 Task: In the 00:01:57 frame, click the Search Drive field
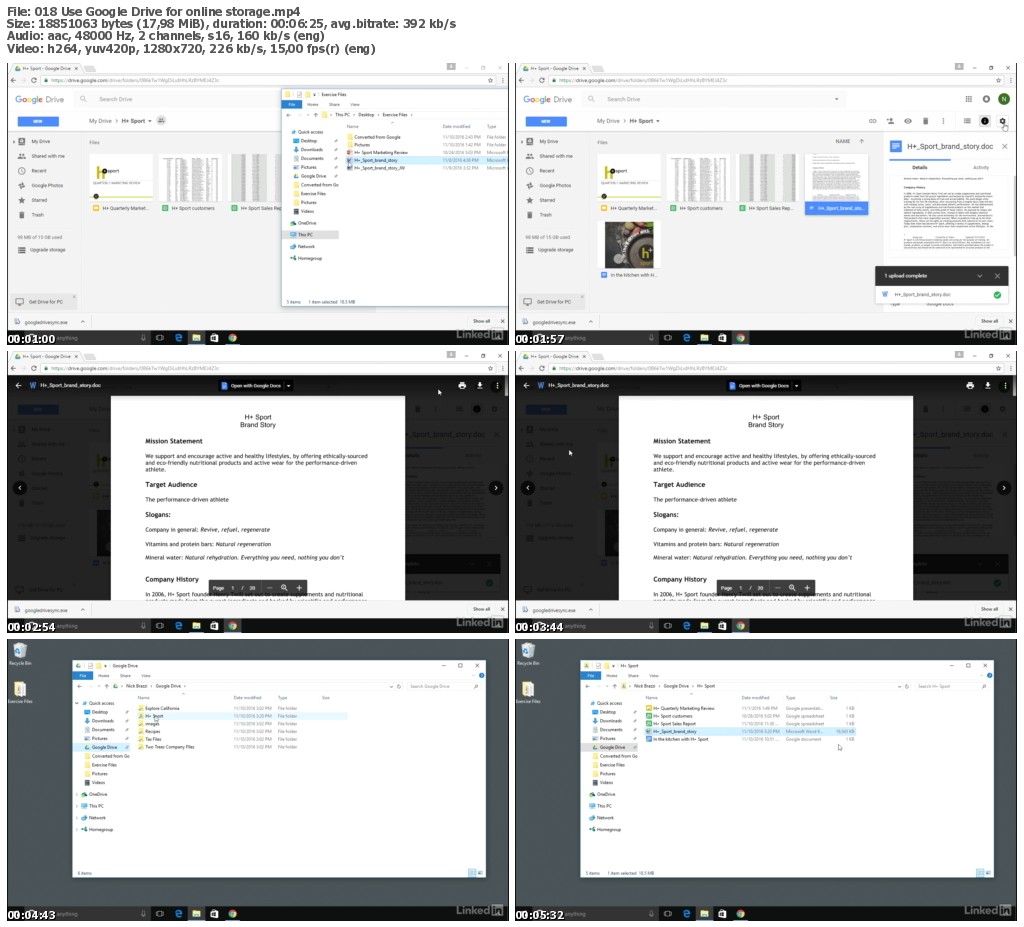(715, 99)
